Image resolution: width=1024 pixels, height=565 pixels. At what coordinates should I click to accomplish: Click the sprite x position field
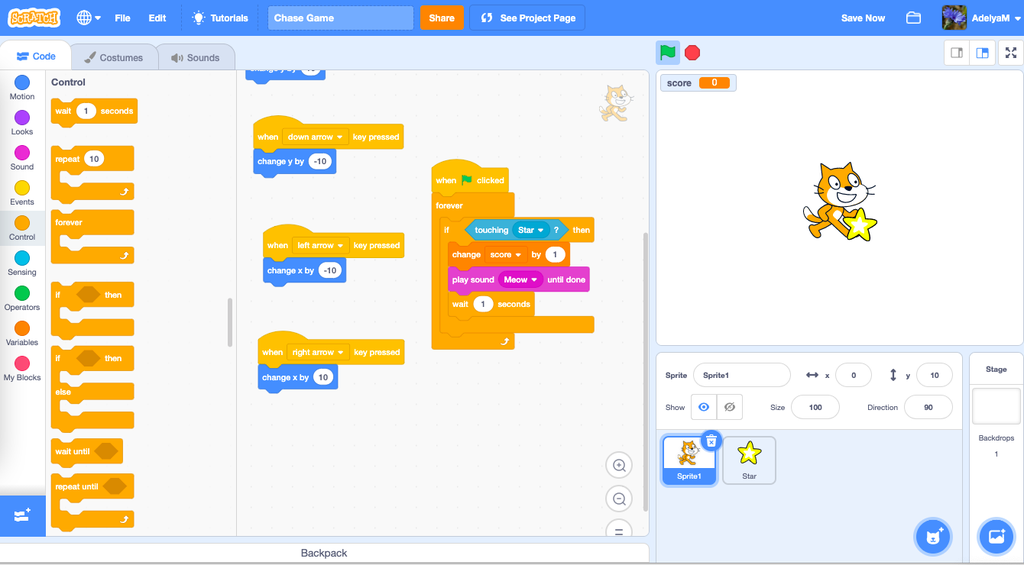[x=853, y=375]
